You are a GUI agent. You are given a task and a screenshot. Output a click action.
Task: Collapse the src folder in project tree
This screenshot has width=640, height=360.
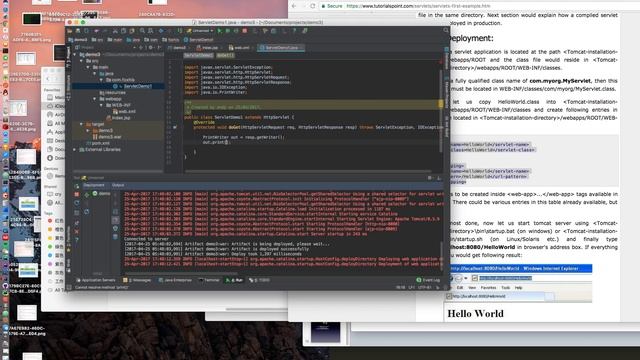[x=81, y=61]
